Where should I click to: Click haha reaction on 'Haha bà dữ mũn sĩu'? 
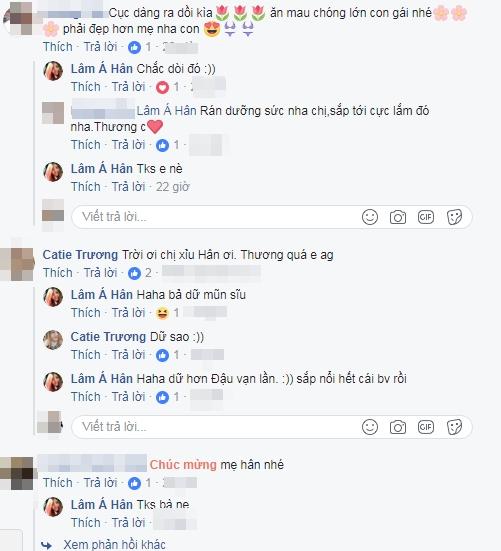coord(162,313)
